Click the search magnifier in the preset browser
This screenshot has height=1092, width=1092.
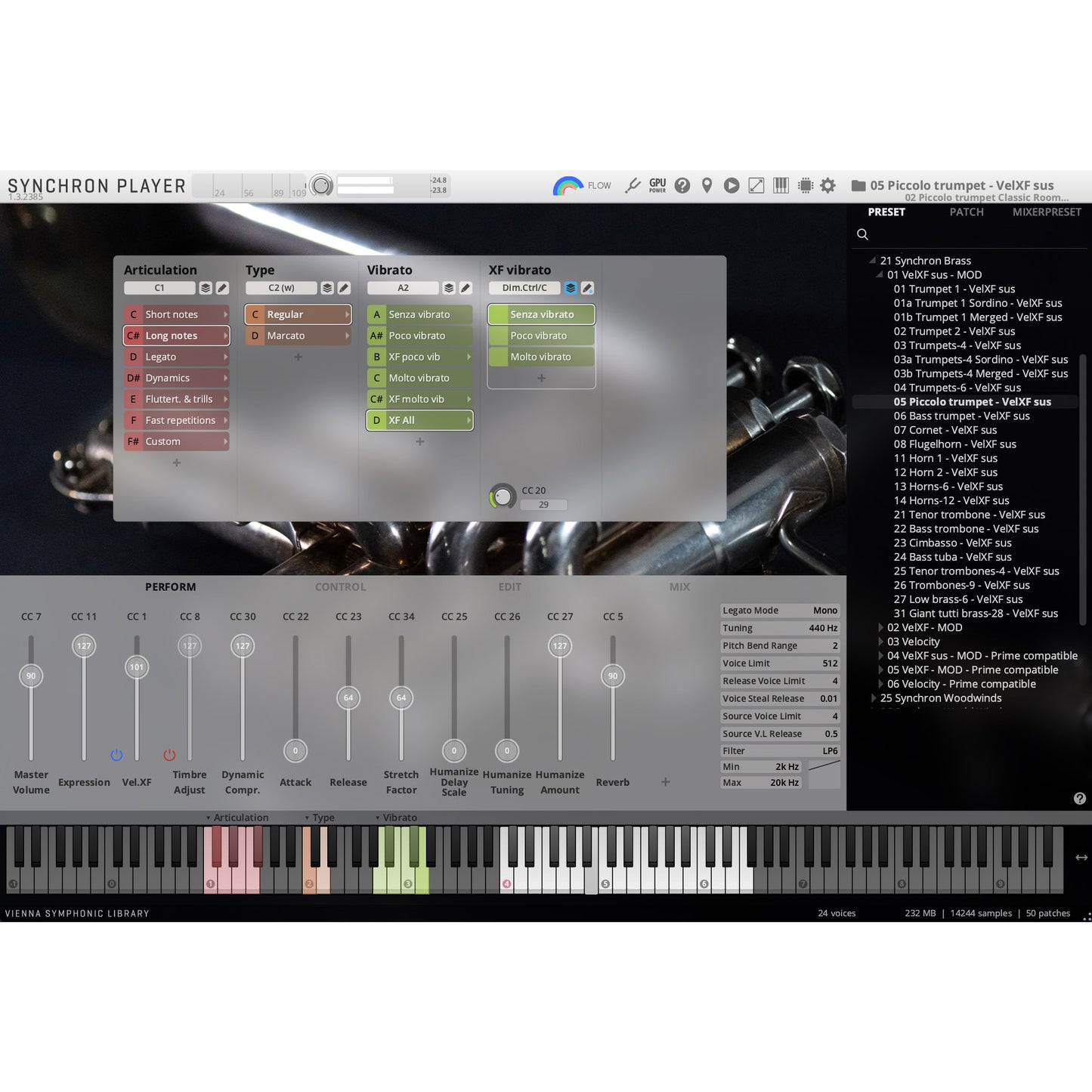[862, 234]
